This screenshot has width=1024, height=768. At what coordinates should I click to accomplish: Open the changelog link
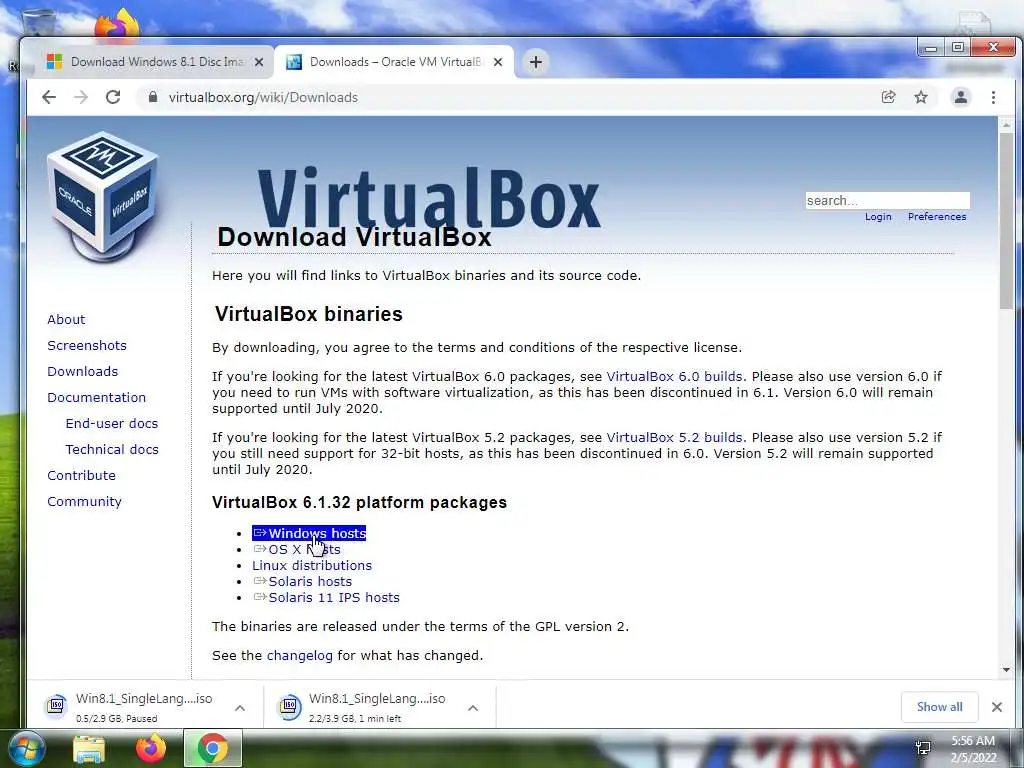300,656
